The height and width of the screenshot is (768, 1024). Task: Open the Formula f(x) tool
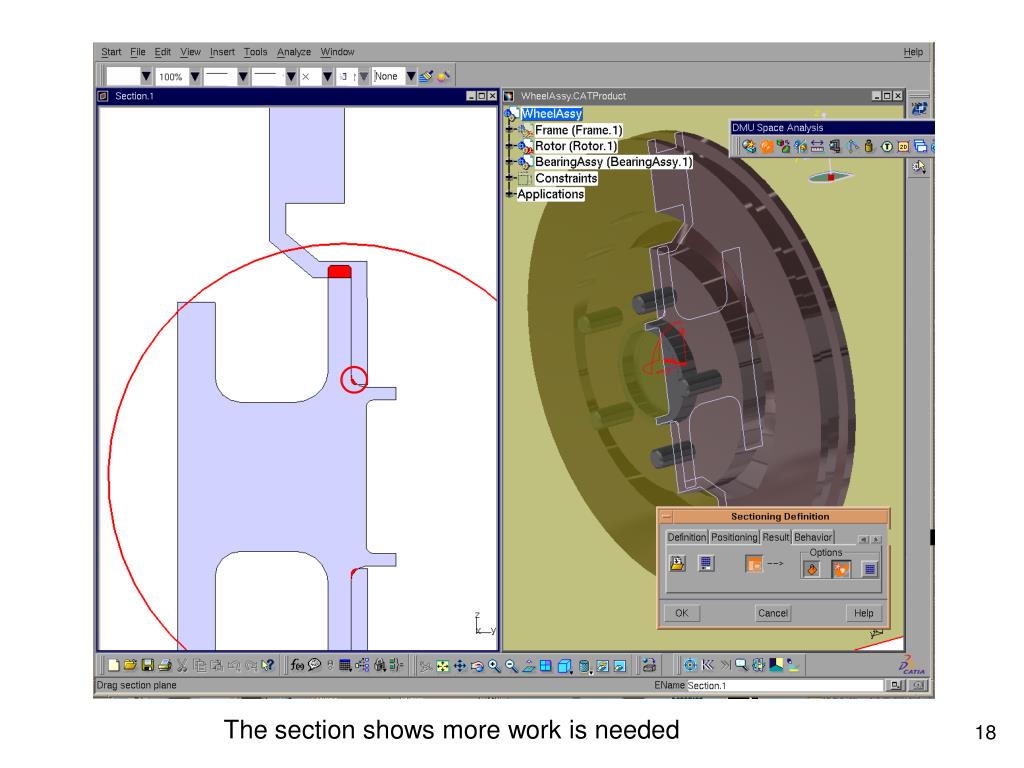click(298, 665)
